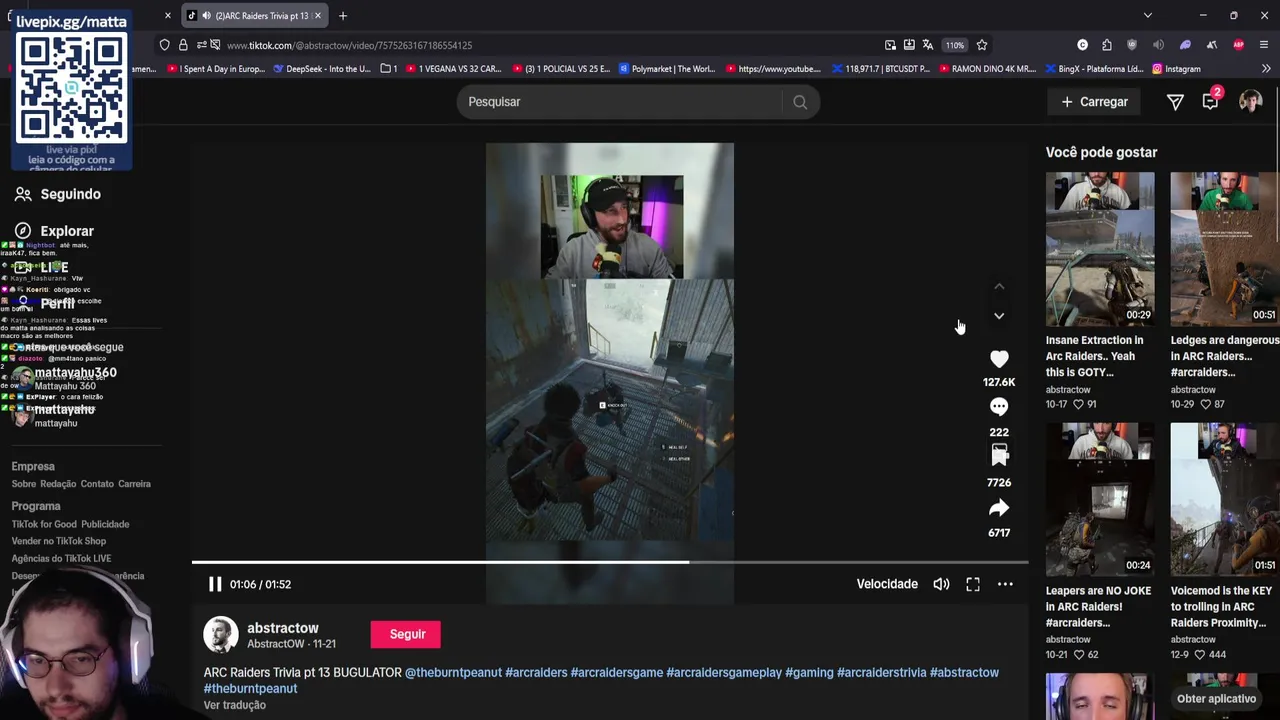
Task: Open Leapers are NO JOKE video thumbnail
Action: [x=1100, y=499]
